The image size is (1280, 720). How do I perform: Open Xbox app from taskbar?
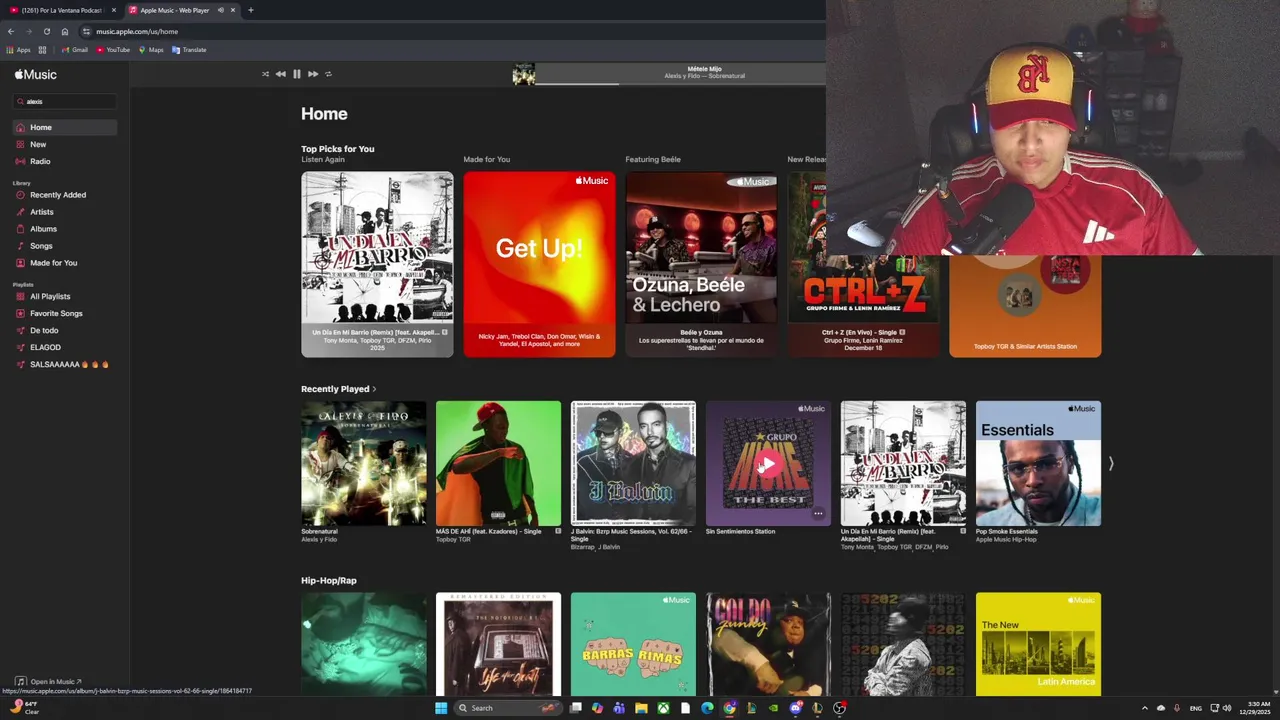tap(663, 708)
